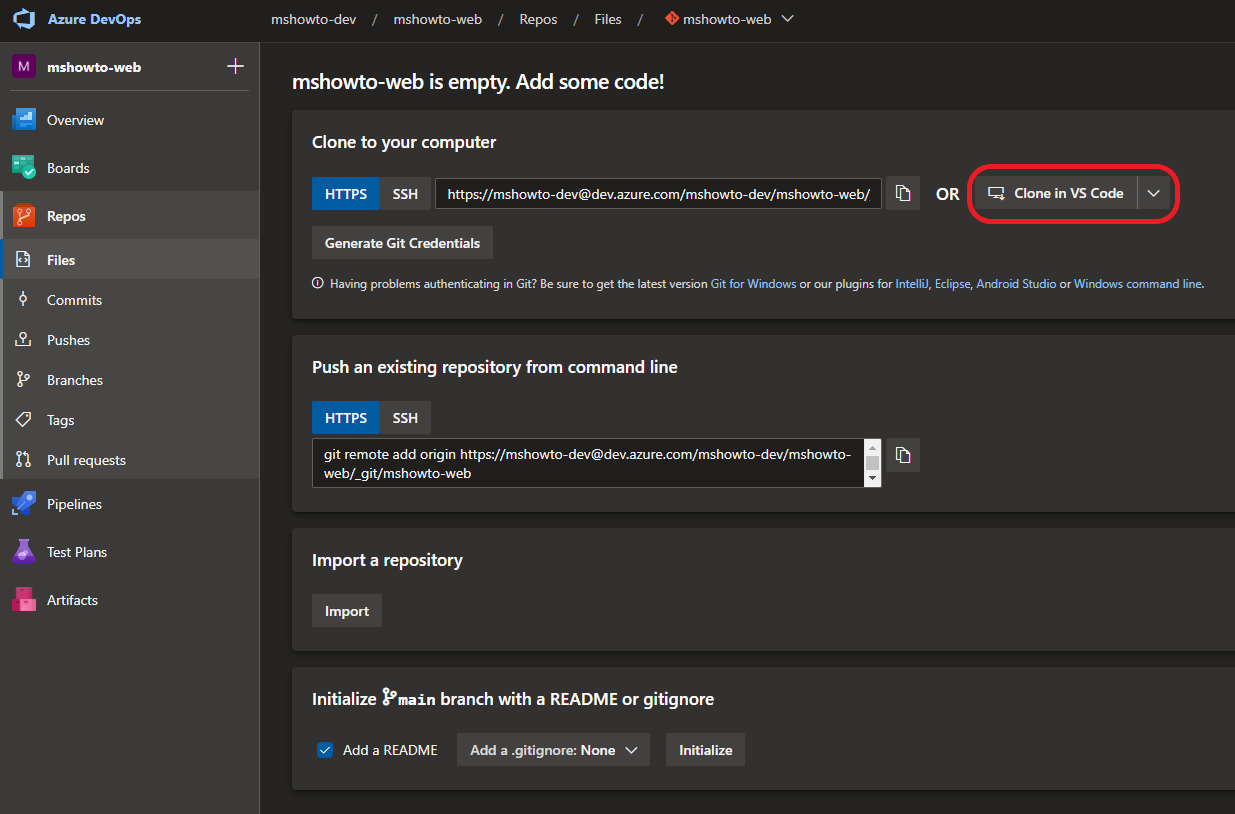Select HTTPS tab under Clone to your computer

pos(346,194)
